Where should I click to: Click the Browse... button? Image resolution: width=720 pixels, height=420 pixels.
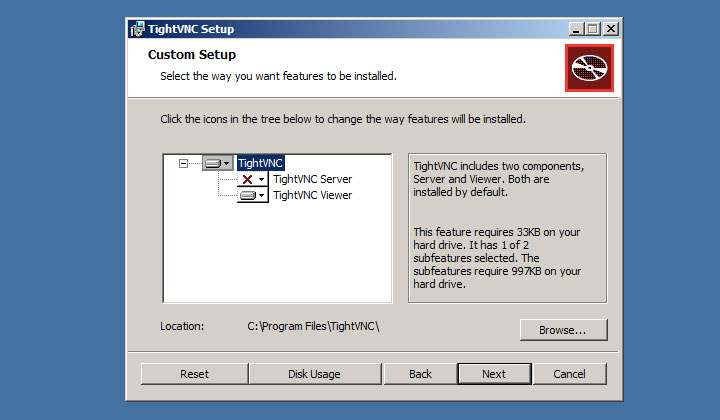563,330
